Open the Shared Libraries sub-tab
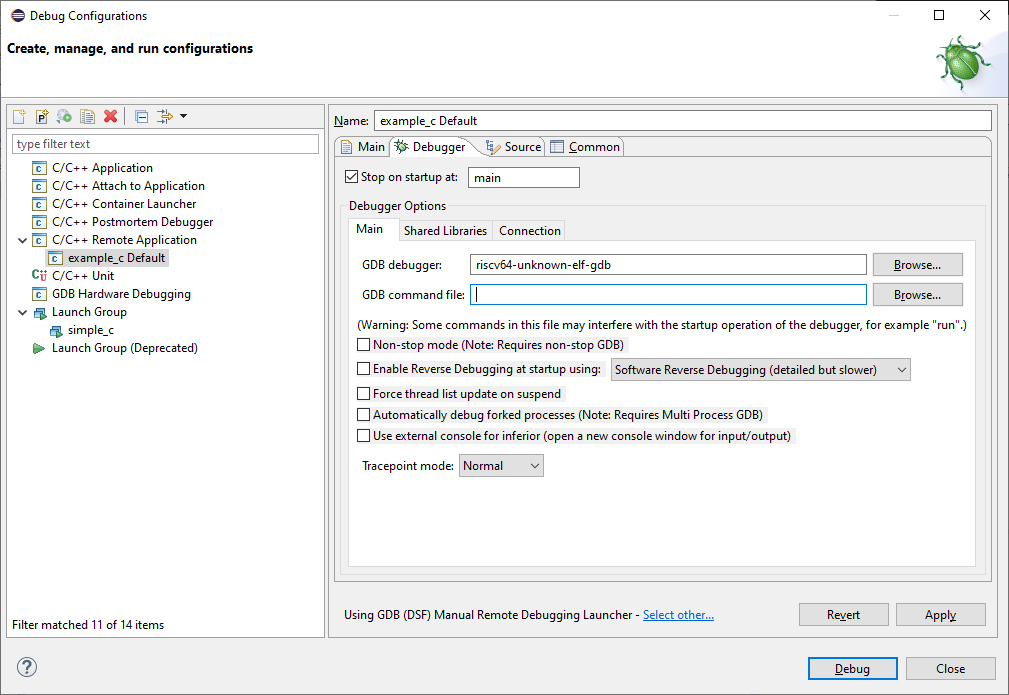1009x695 pixels. [445, 231]
